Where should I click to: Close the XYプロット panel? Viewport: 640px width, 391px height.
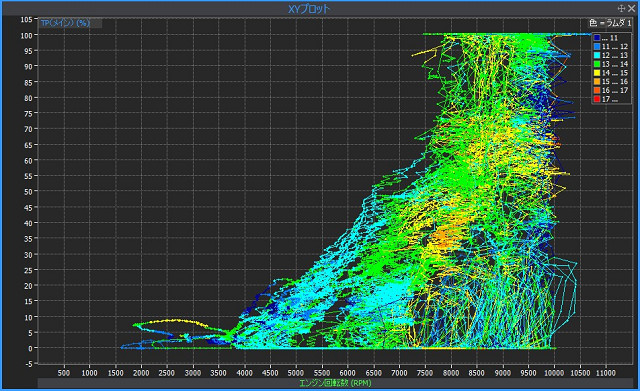tap(631, 8)
